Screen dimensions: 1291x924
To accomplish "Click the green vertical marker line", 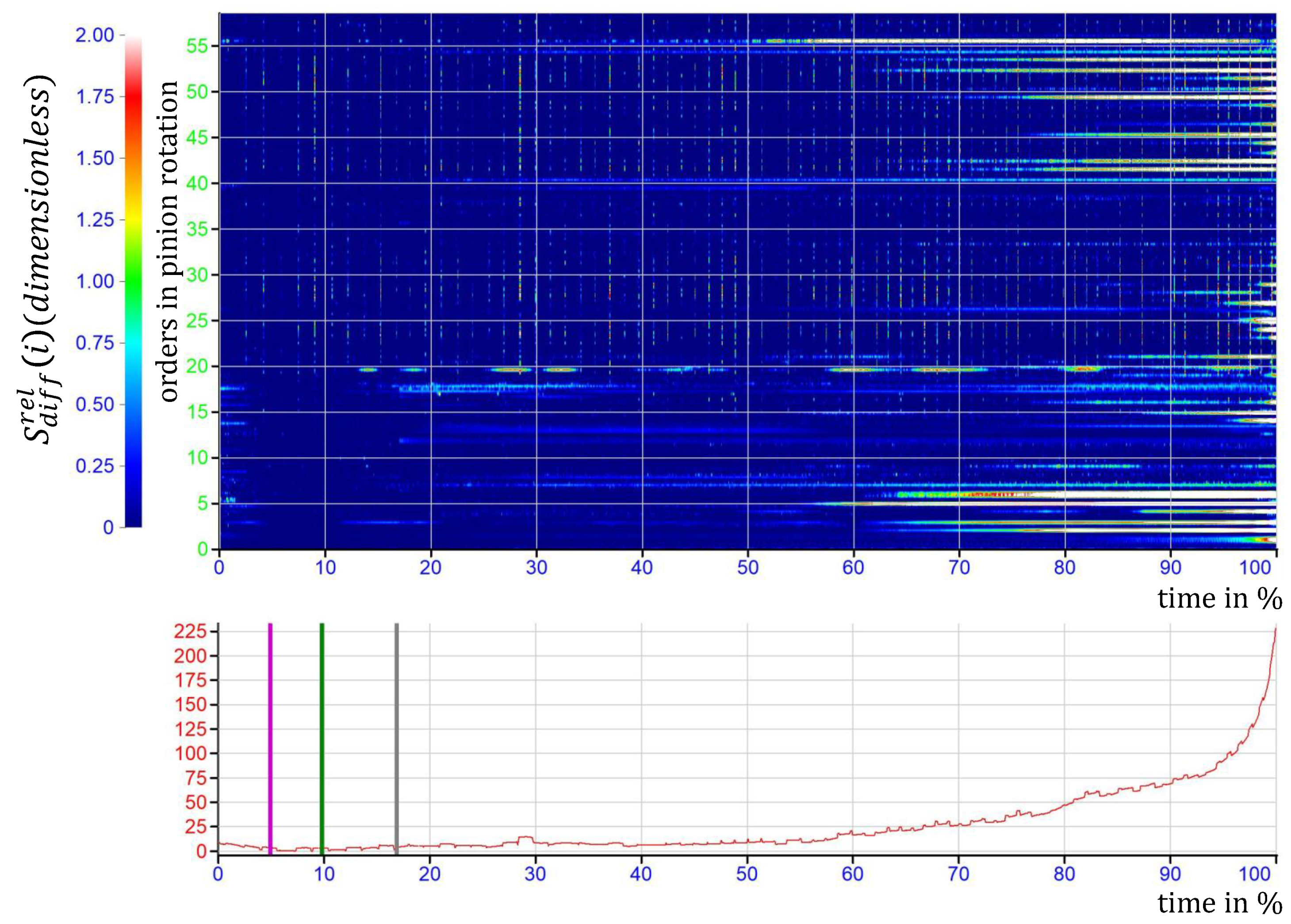I will [322, 738].
